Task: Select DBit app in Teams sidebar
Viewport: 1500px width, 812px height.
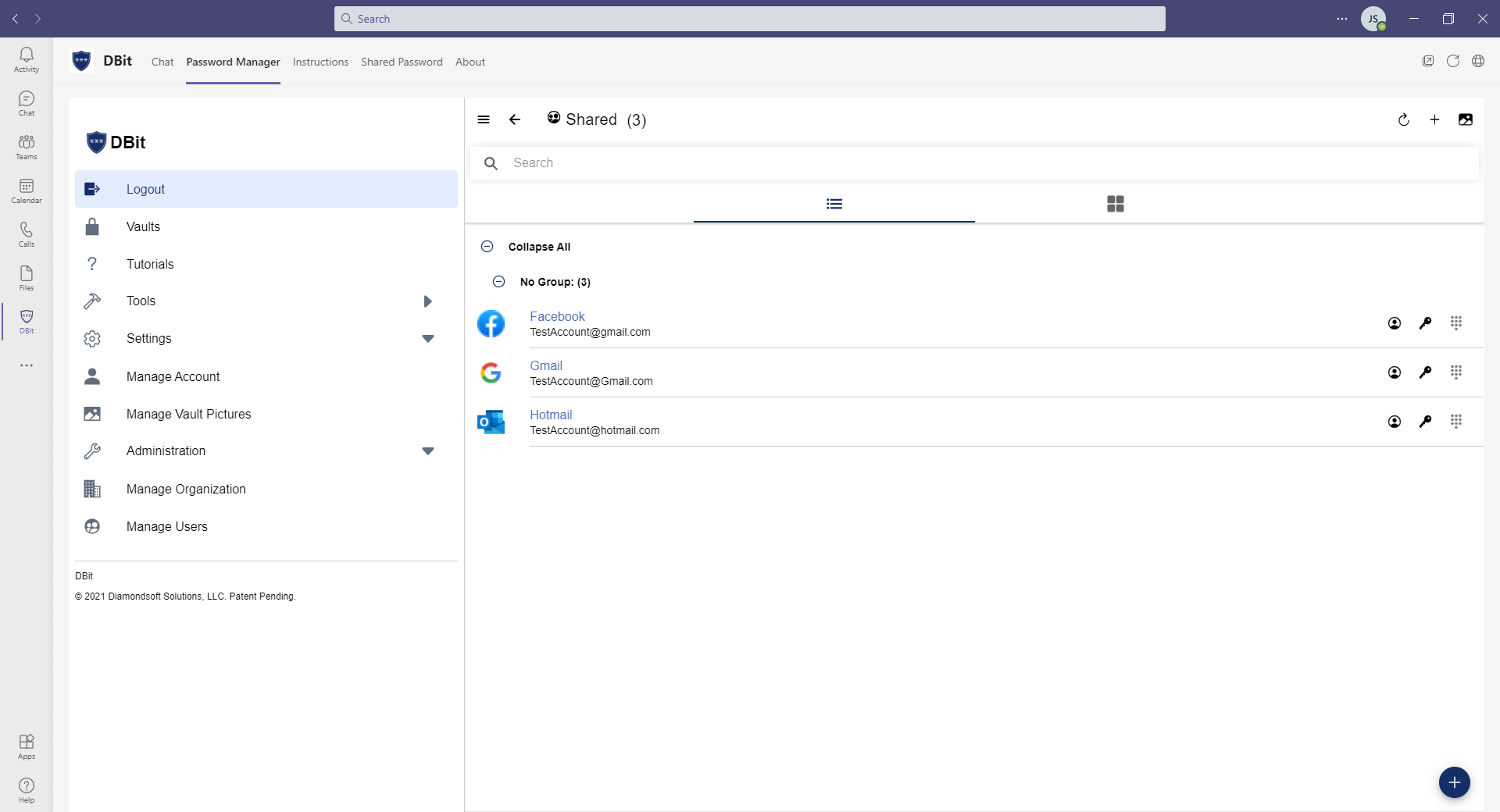Action: coord(27,321)
